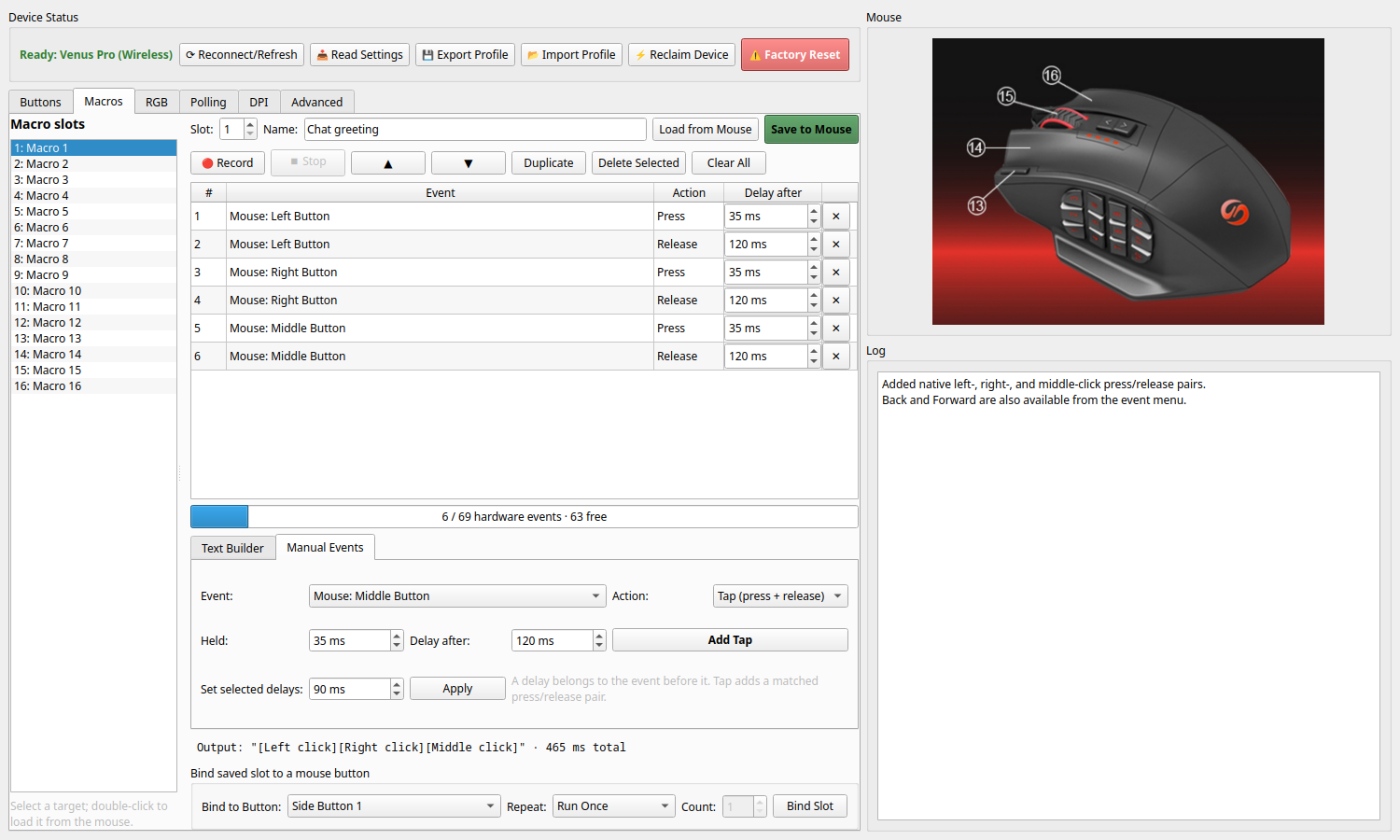Click Save to Mouse button
Screen dimensions: 1400x840
pyautogui.click(x=811, y=129)
